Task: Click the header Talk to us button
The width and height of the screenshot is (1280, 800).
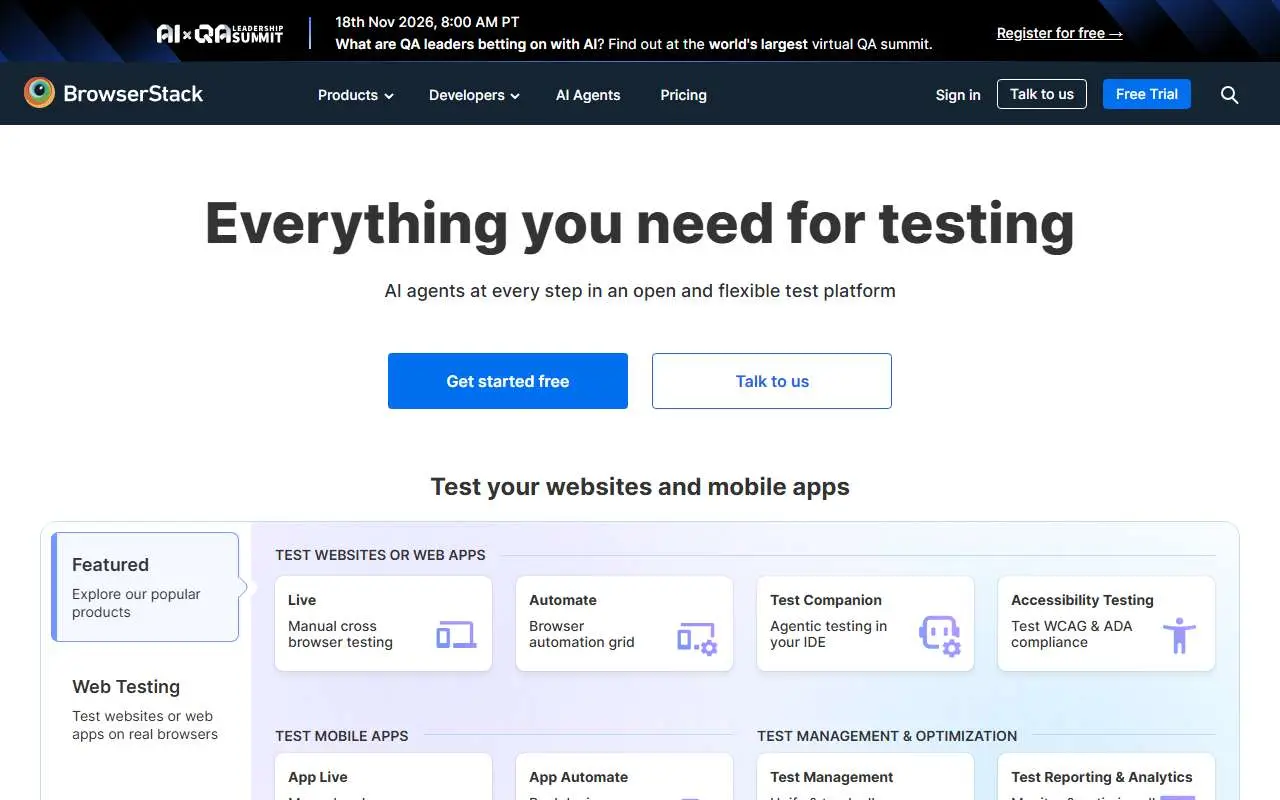Action: tap(1042, 94)
